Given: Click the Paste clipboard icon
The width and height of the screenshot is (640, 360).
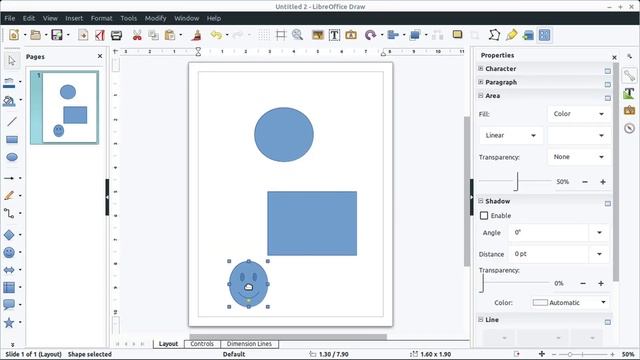Looking at the screenshot, I should [x=170, y=35].
